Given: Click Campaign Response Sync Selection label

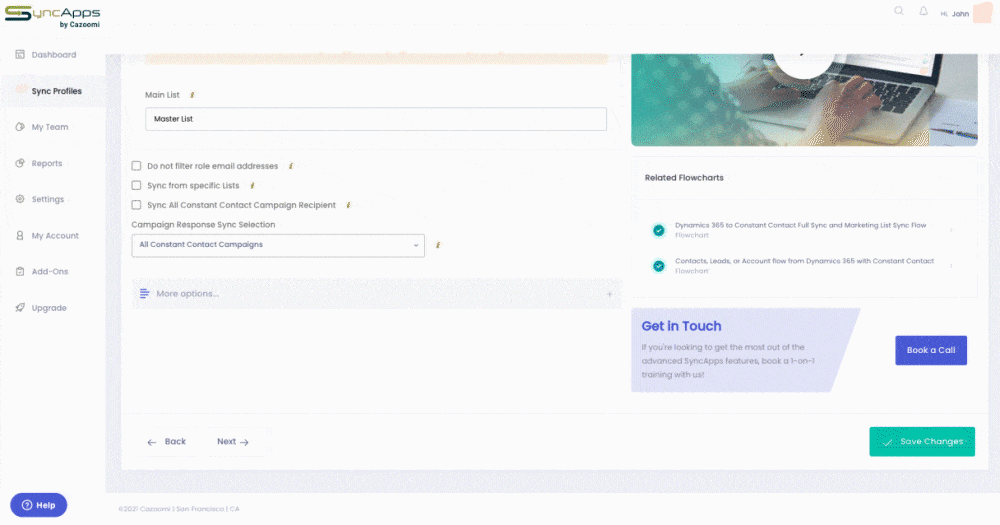Looking at the screenshot, I should [x=203, y=225].
